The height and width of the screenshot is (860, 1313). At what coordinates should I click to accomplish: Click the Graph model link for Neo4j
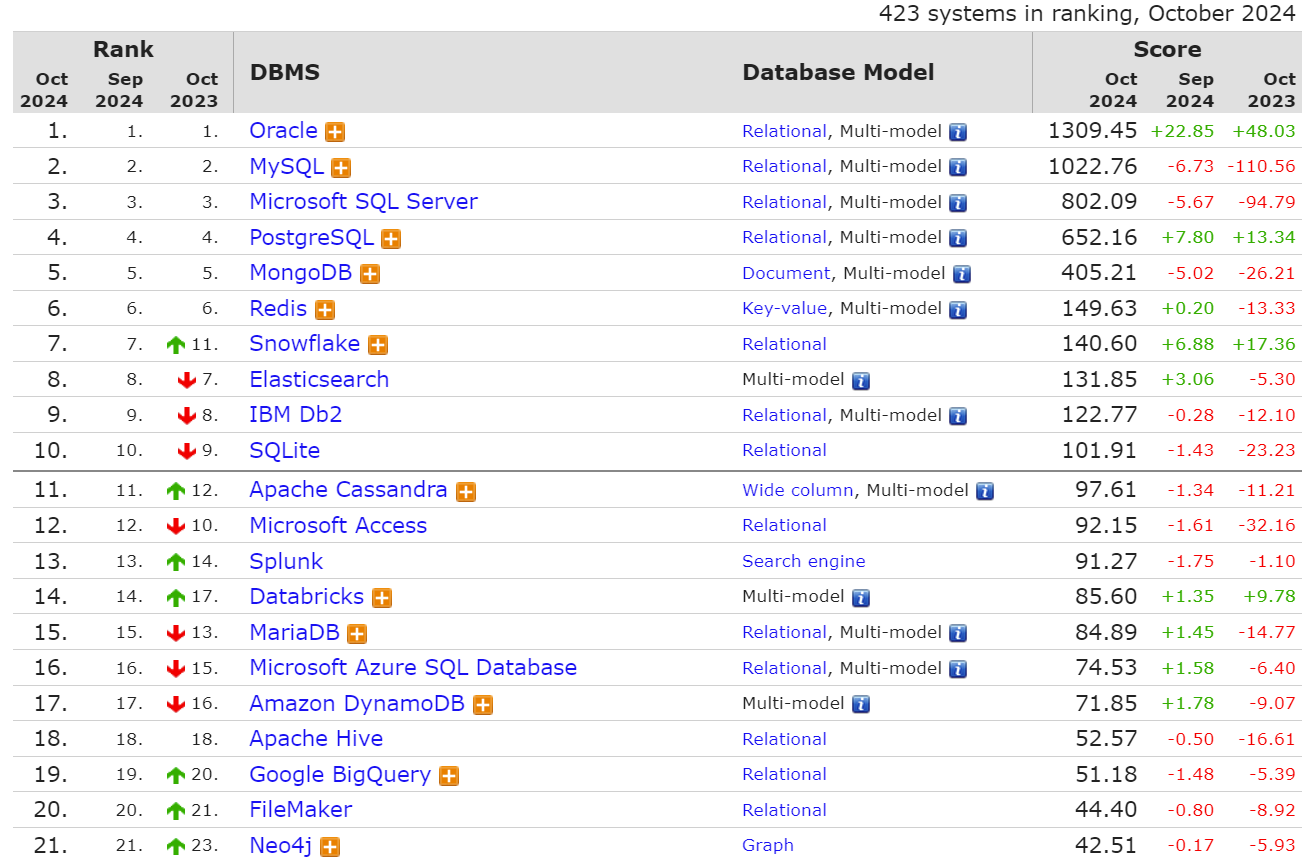point(768,845)
